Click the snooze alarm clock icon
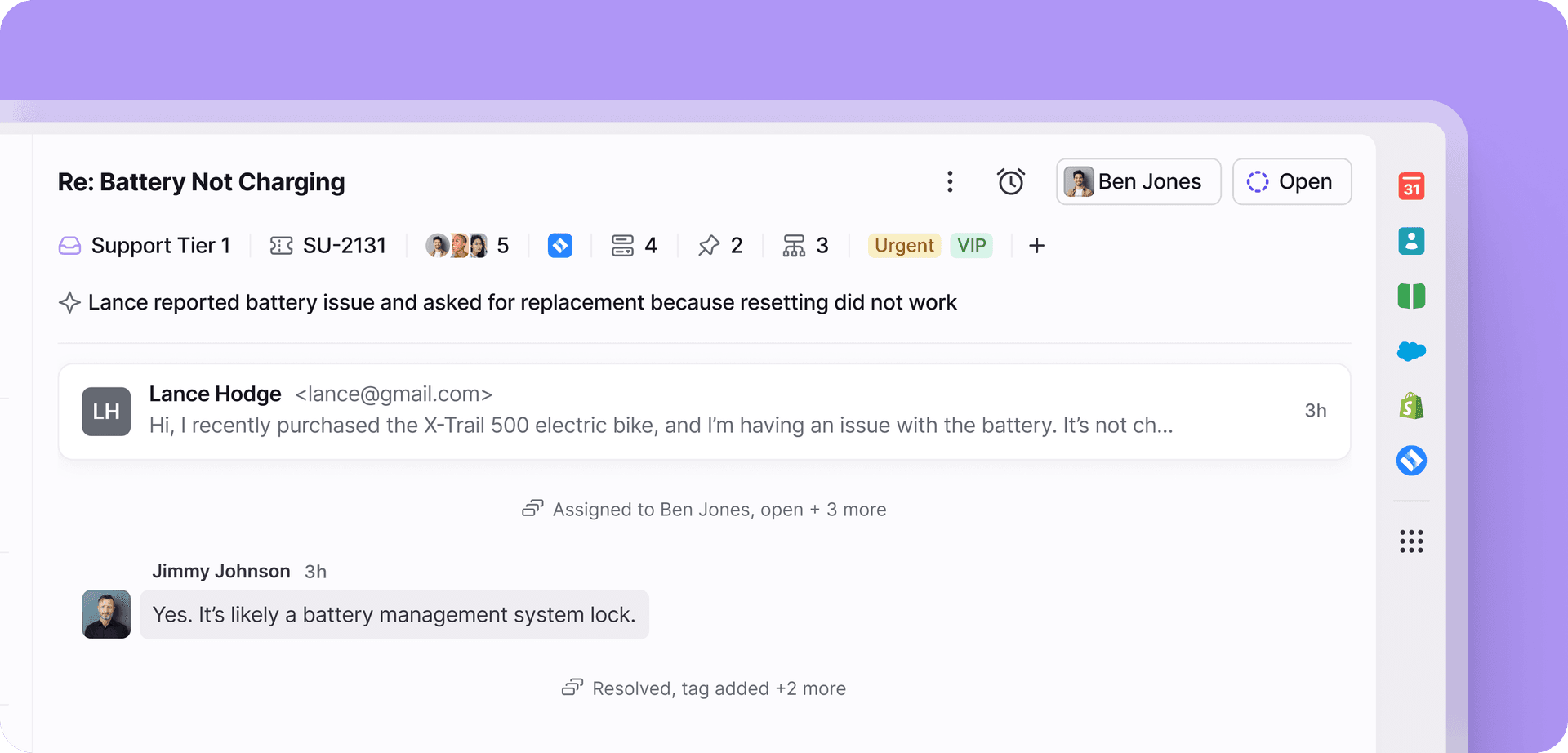The image size is (1568, 753). (1010, 181)
